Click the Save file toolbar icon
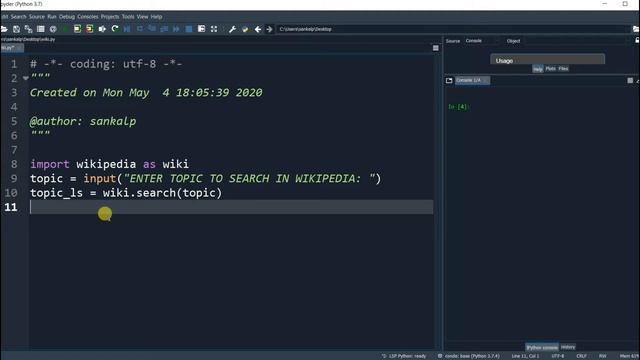This screenshot has height=360, width=640. pos(16,29)
